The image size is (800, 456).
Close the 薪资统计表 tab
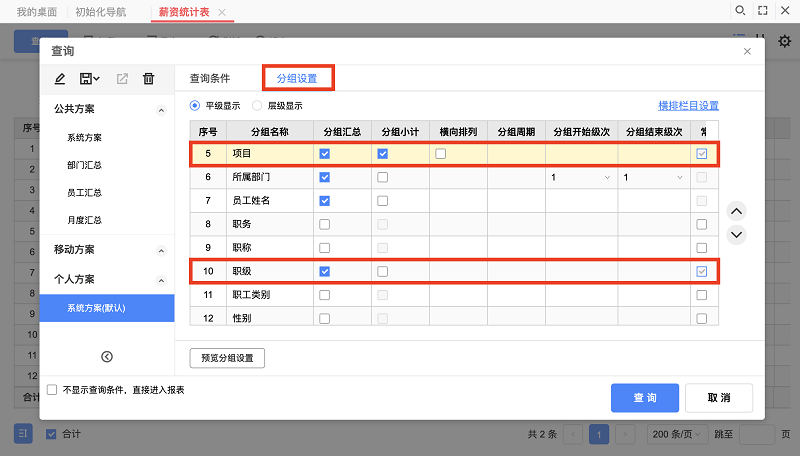pos(222,12)
